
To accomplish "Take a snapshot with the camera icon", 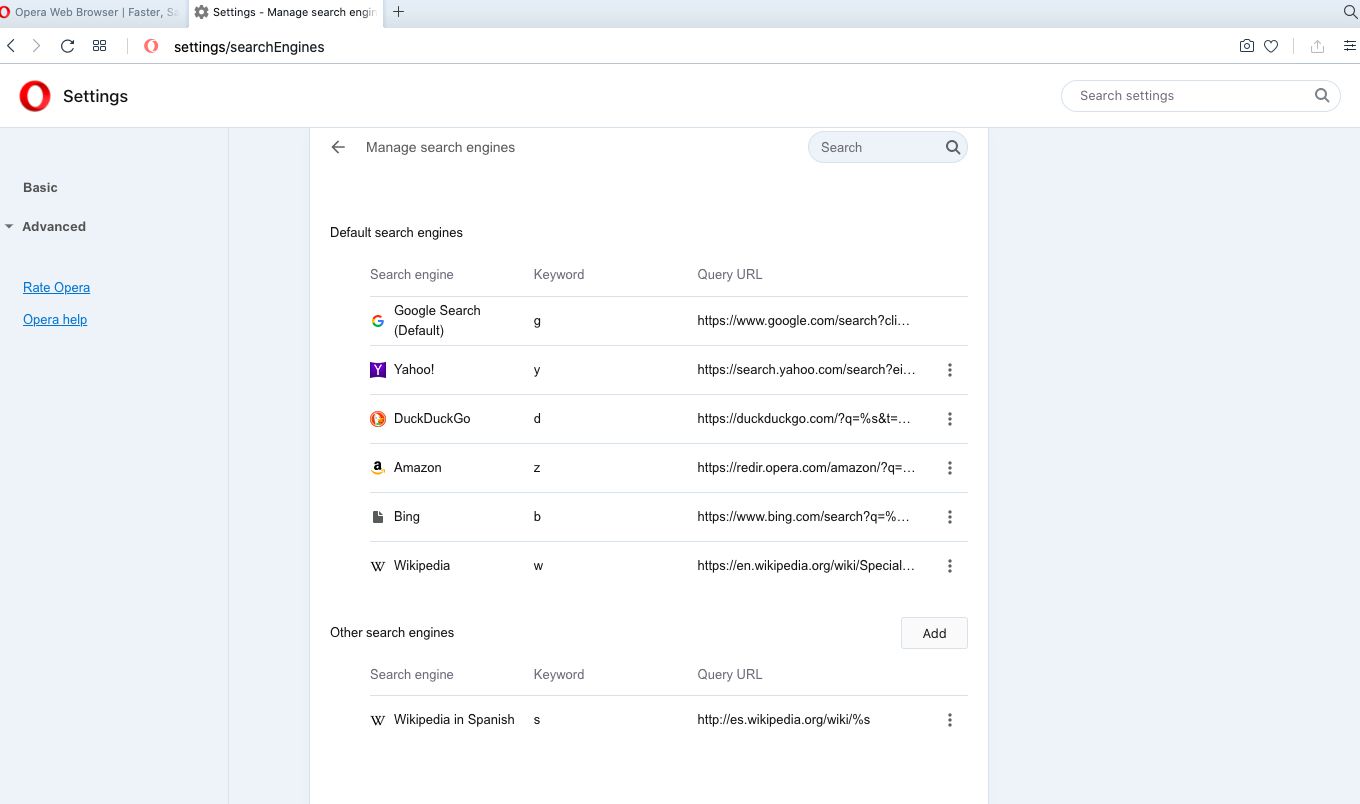I will click(x=1247, y=46).
